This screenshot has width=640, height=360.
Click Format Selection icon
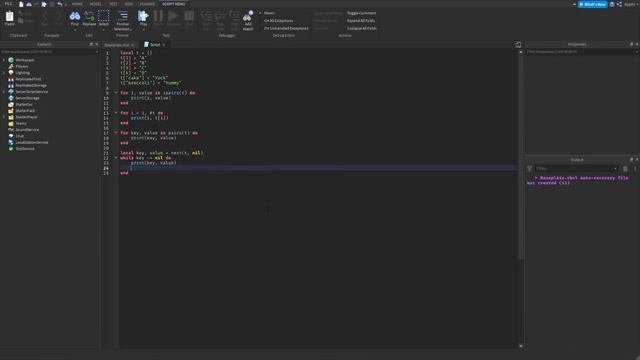pyautogui.click(x=122, y=17)
